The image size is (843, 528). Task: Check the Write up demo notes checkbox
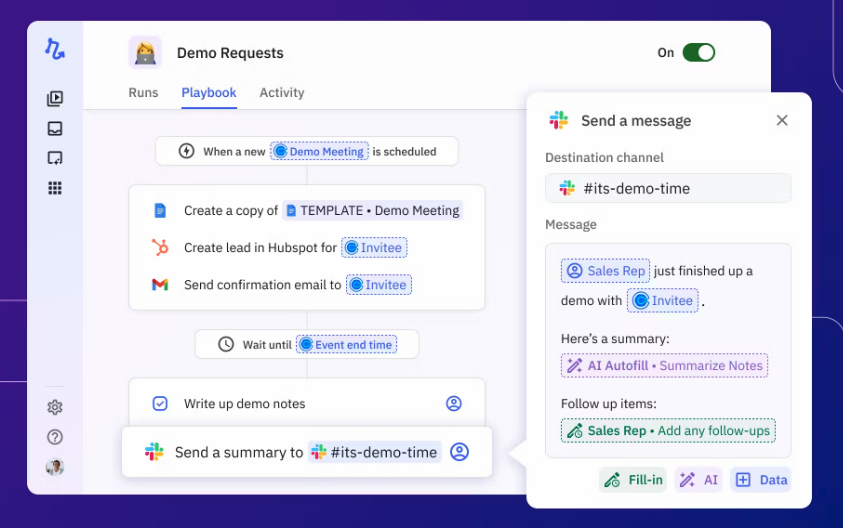coord(160,403)
